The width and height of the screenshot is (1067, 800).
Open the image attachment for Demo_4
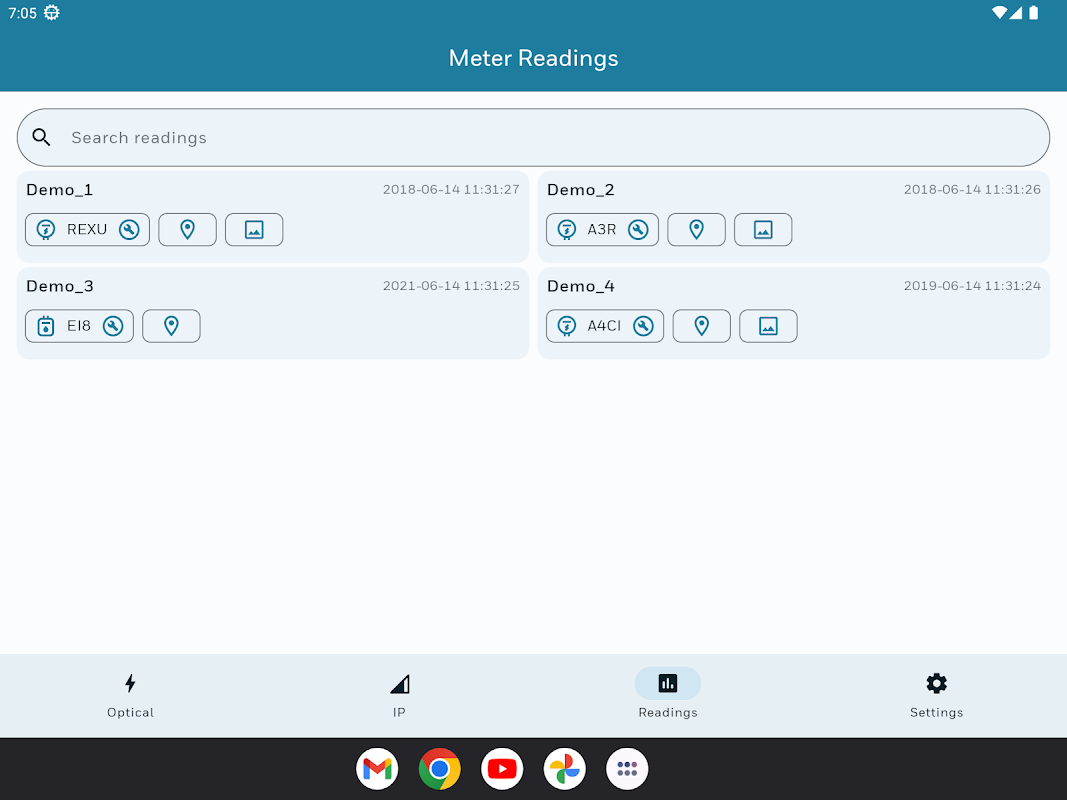(768, 326)
